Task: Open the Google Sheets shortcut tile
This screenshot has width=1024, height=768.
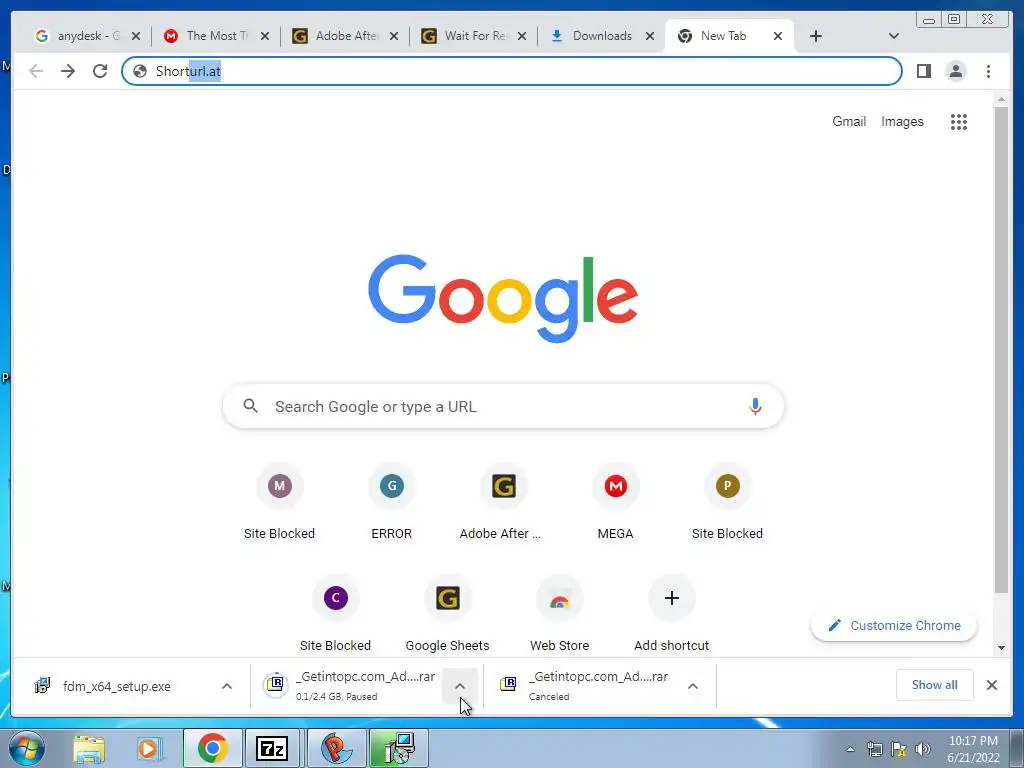Action: tap(447, 615)
